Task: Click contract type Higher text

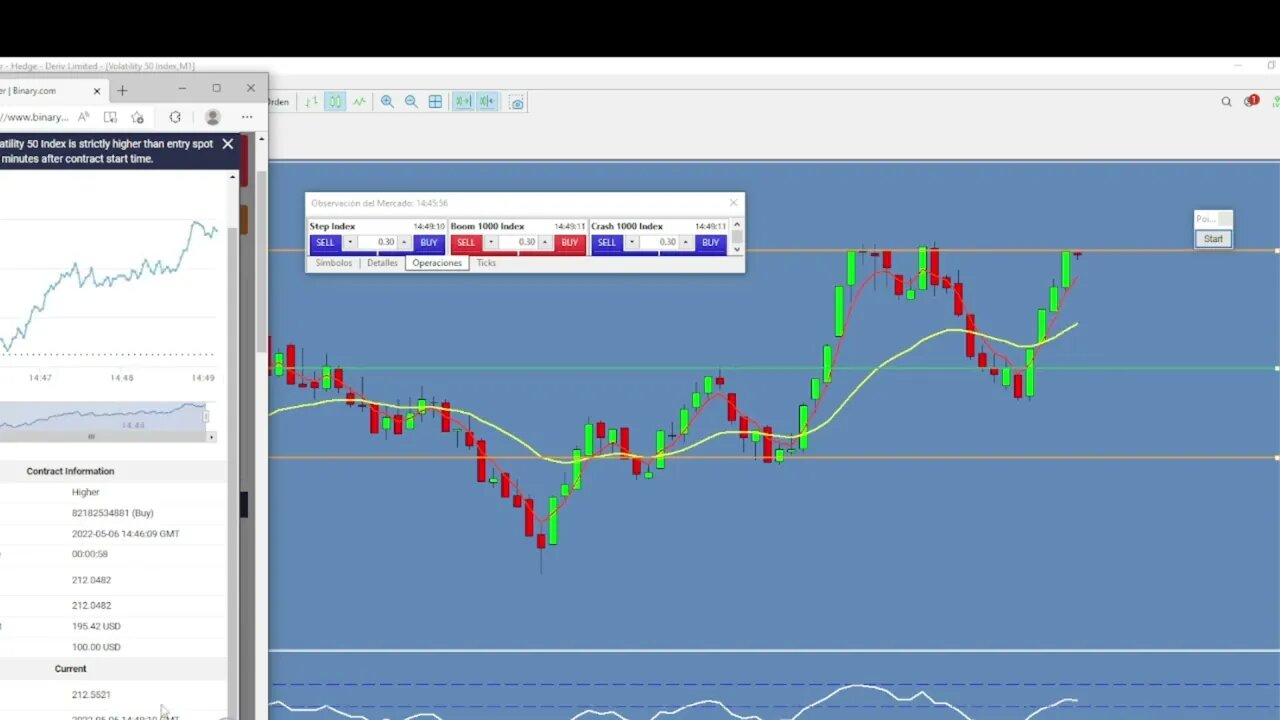Action: 85,492
